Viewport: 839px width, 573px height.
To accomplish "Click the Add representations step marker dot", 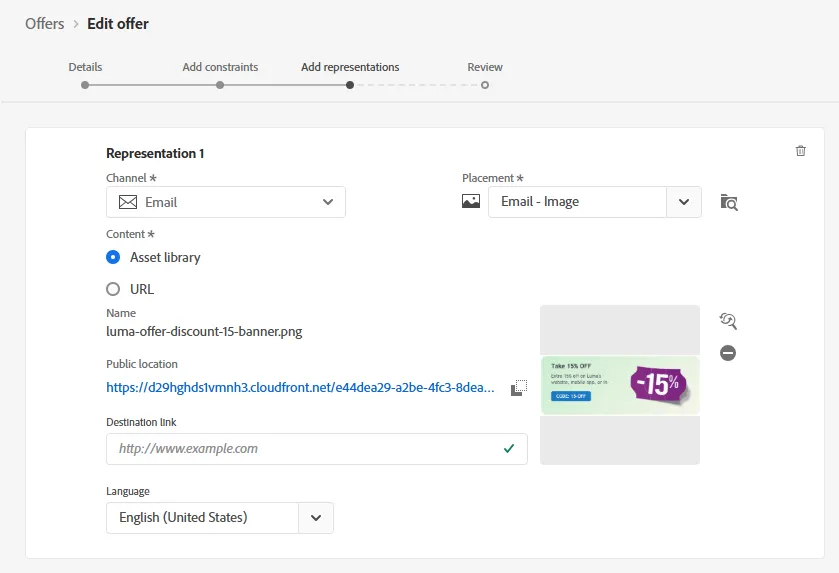I will pos(350,85).
